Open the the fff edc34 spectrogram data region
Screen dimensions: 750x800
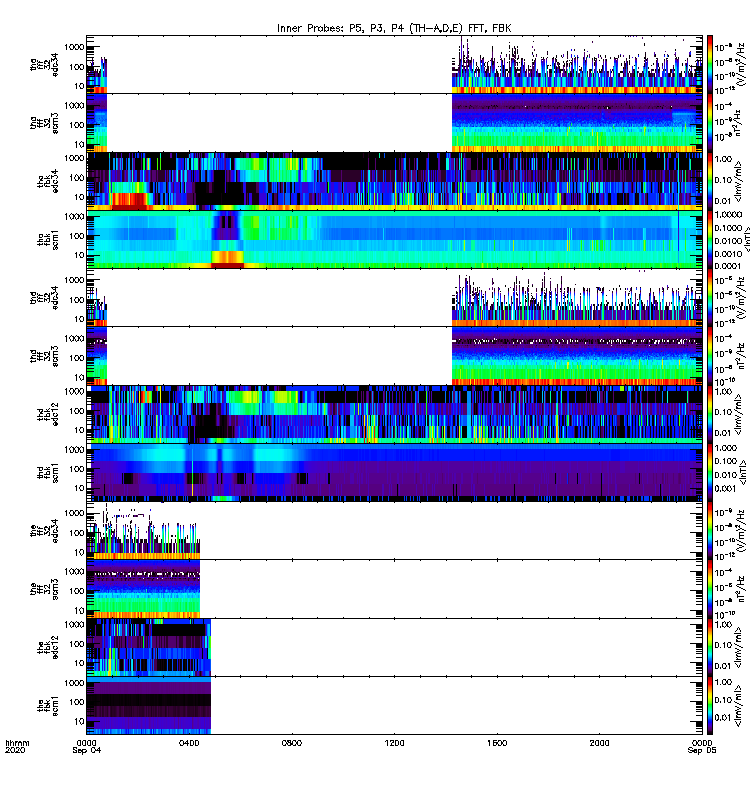click(143, 531)
